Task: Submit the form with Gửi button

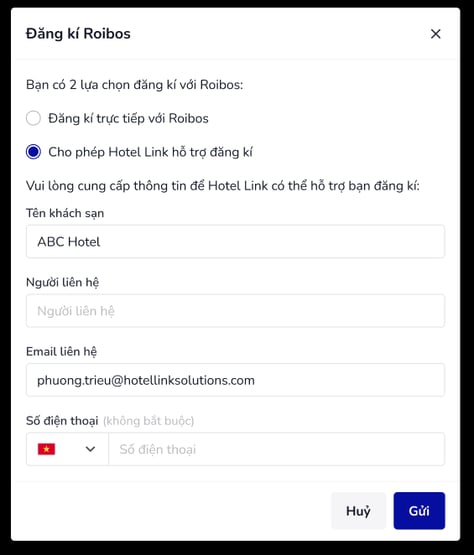Action: [419, 511]
